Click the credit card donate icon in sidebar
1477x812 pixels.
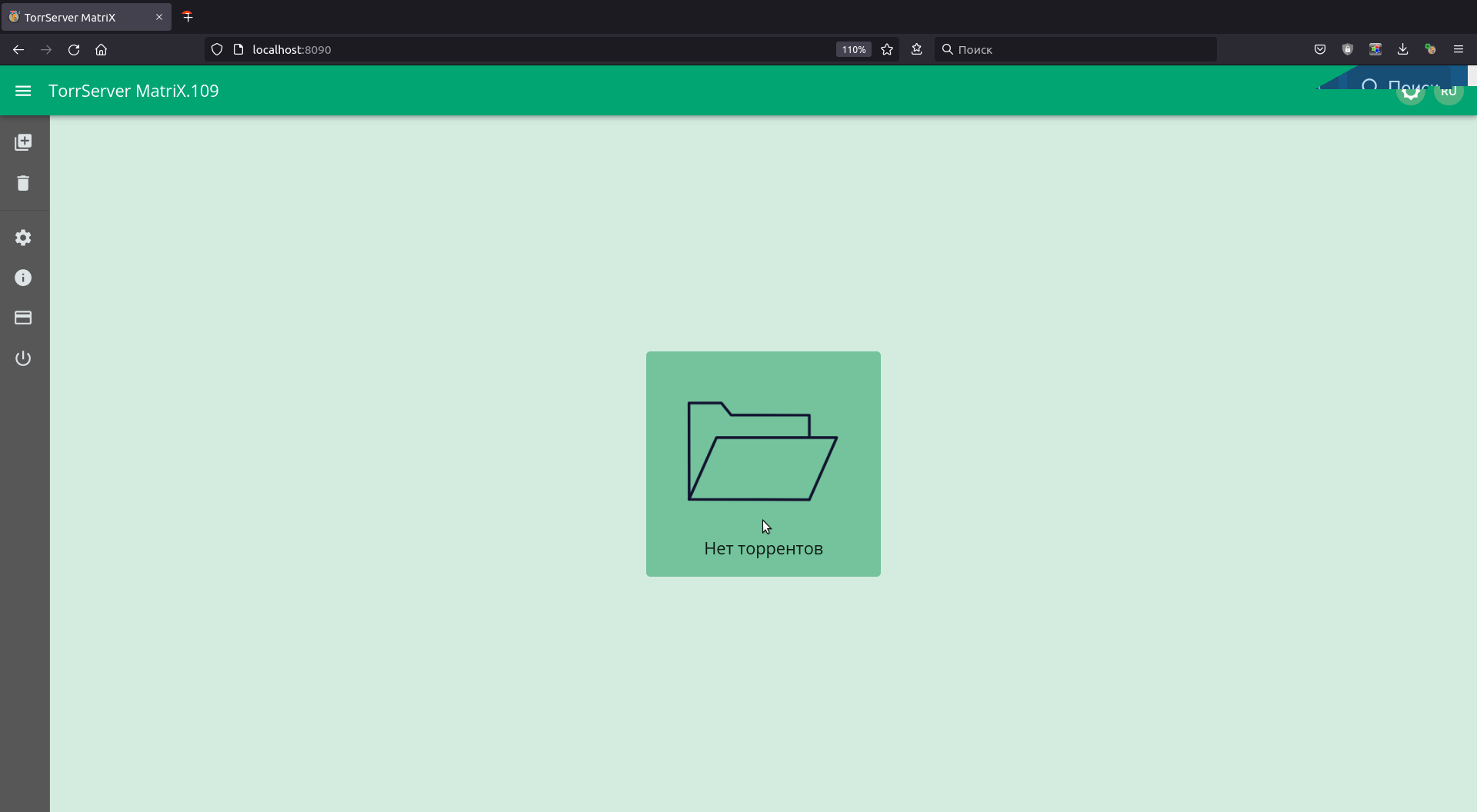23,318
